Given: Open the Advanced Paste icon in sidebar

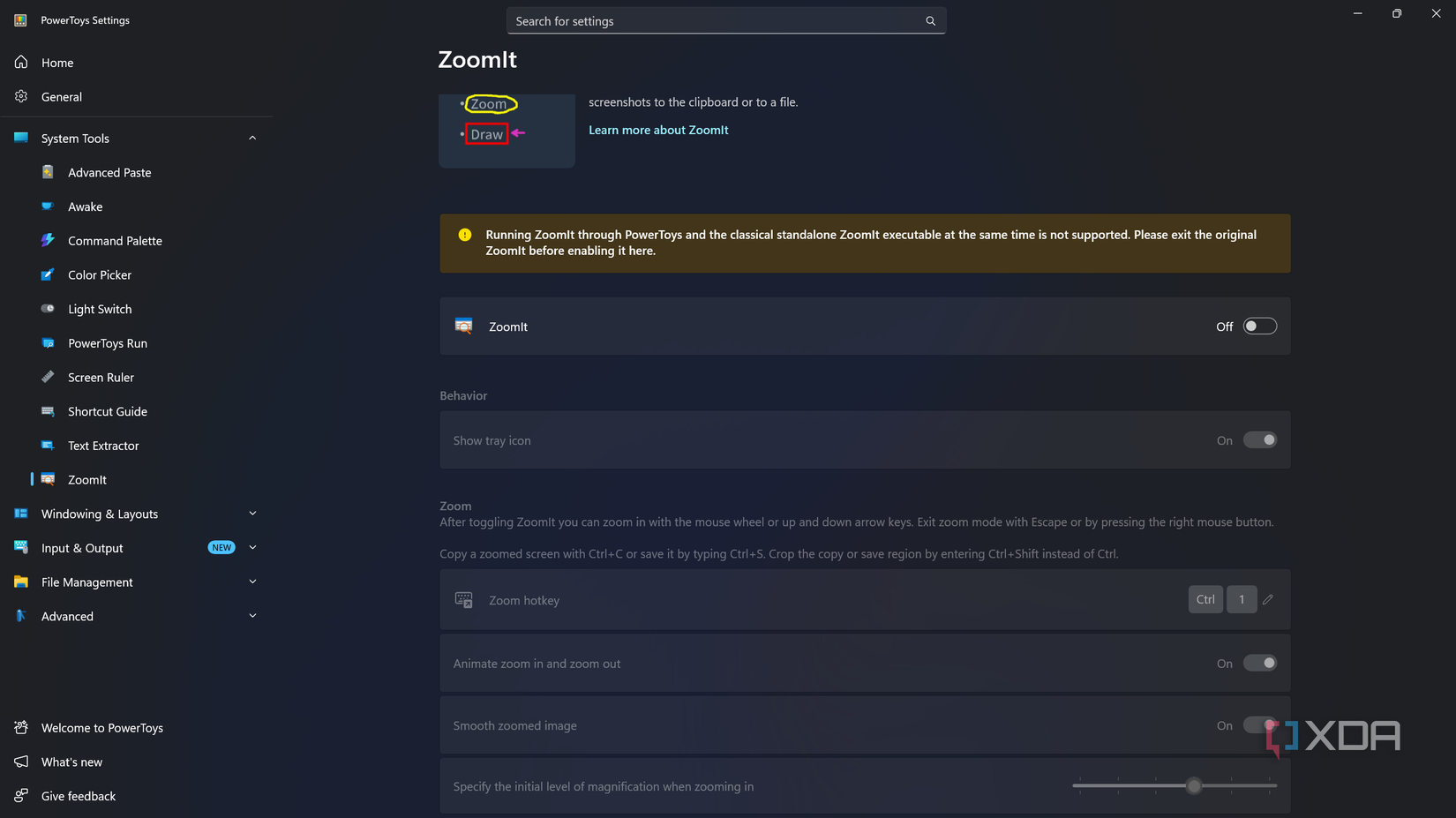Looking at the screenshot, I should click(48, 172).
